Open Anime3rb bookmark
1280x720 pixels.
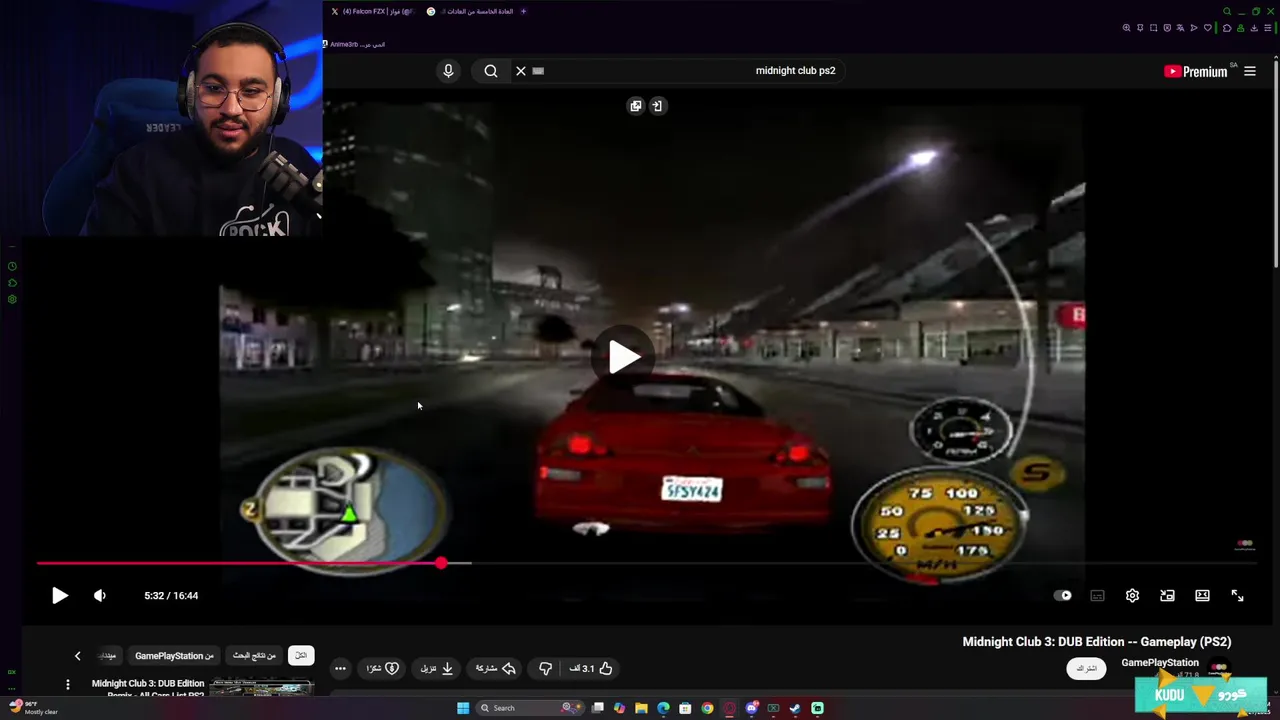pos(354,44)
